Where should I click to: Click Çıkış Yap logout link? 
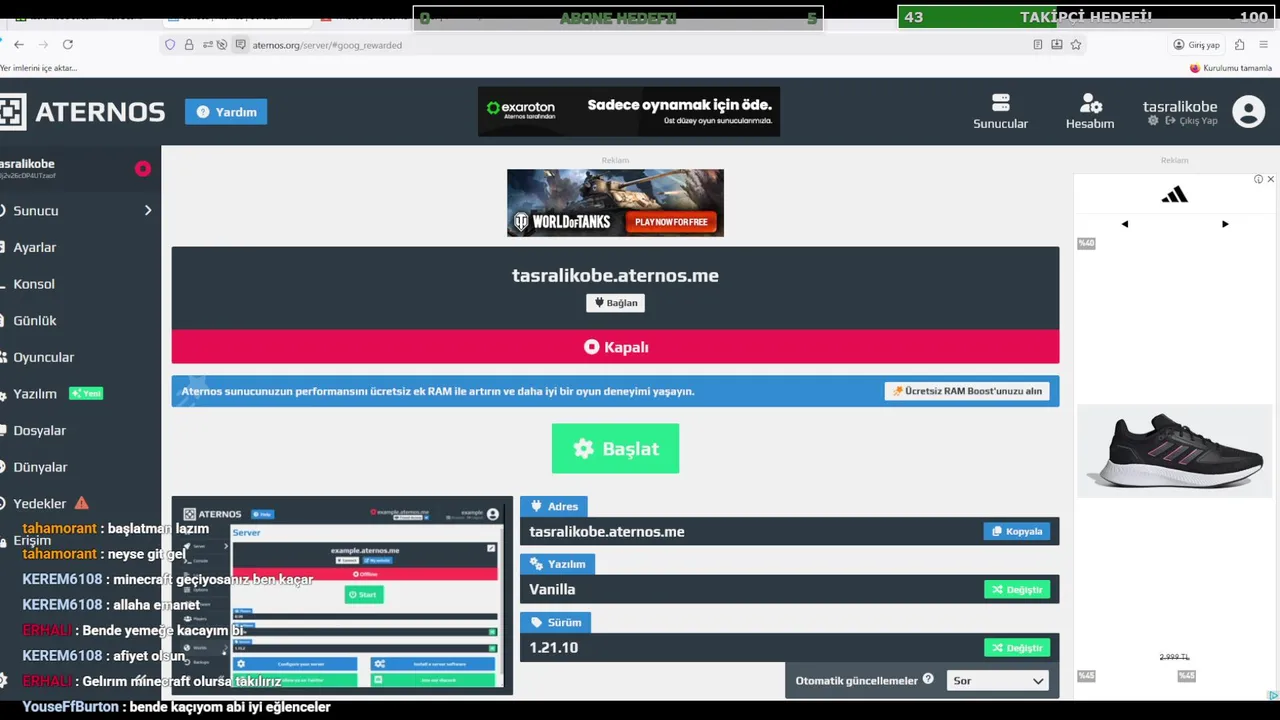tap(1190, 121)
